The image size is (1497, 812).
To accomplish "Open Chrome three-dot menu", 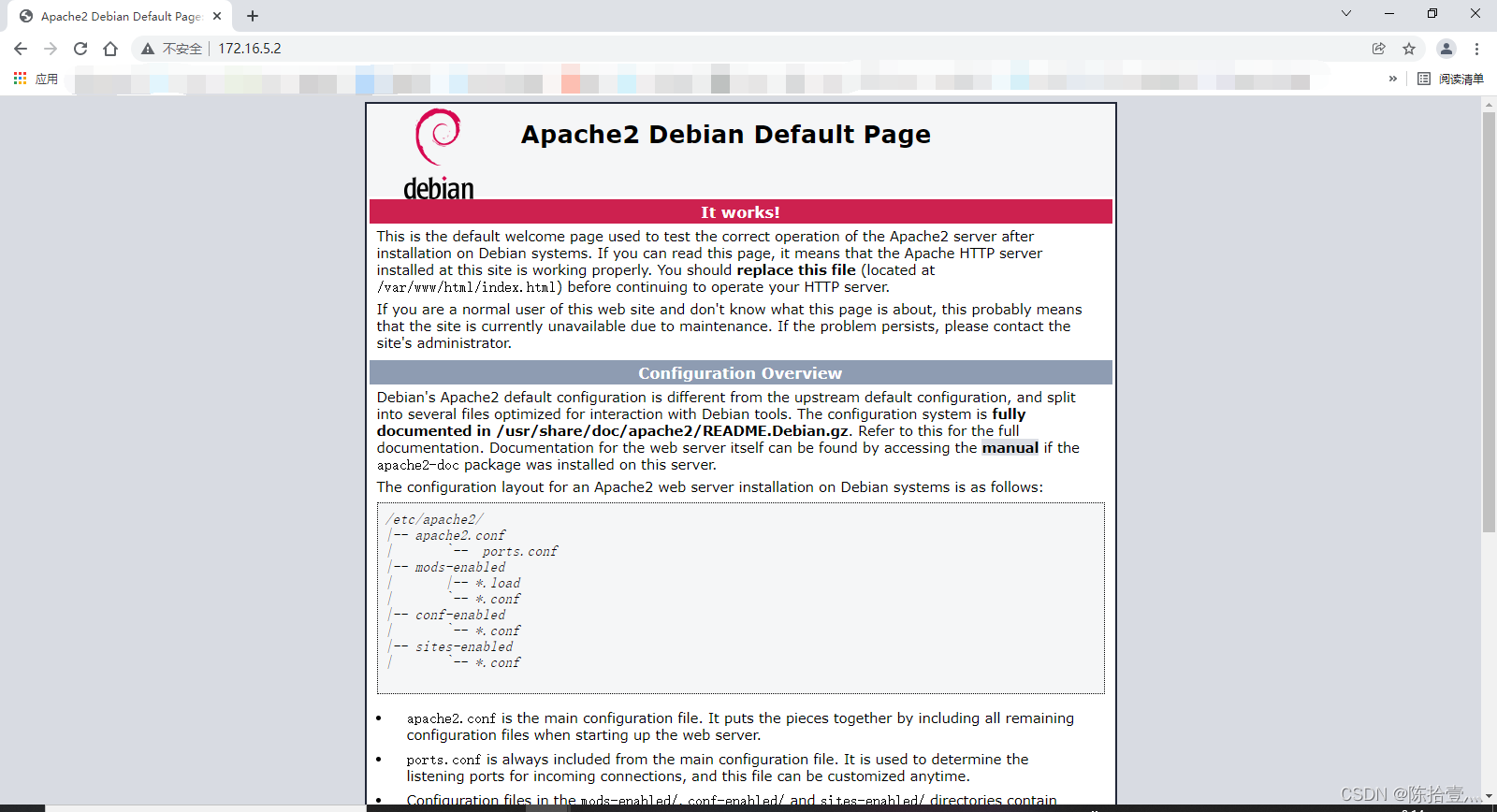I will [x=1477, y=49].
